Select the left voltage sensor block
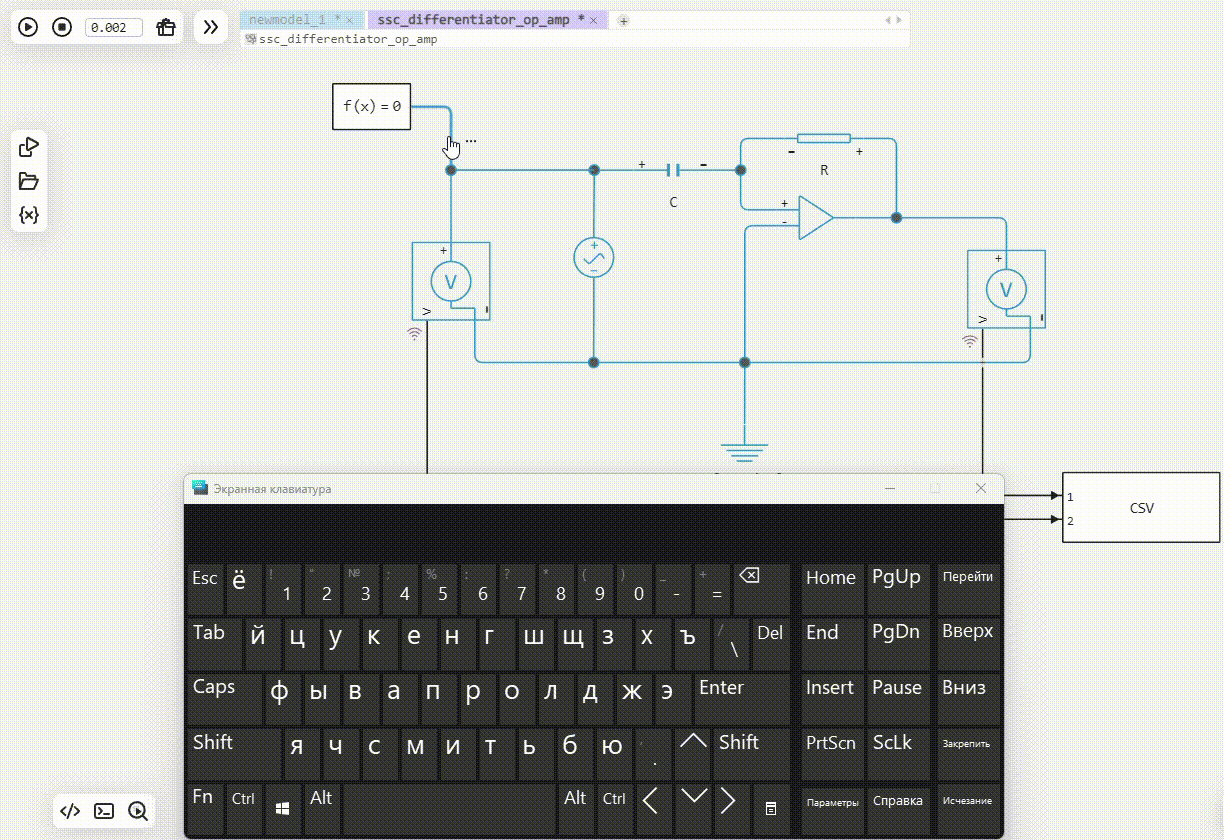Image resolution: width=1224 pixels, height=840 pixels. 450,281
